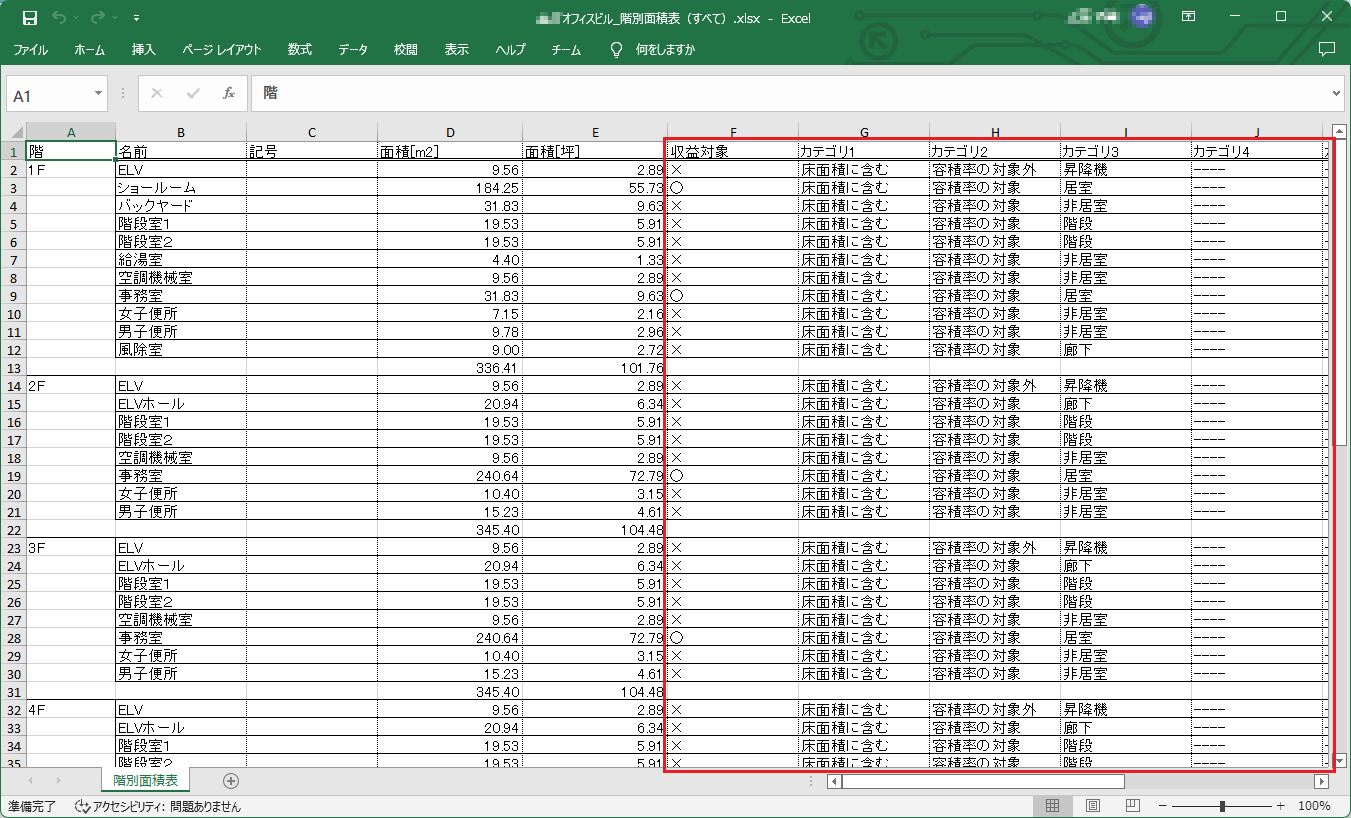Click the zoom slider handle
This screenshot has width=1351, height=818.
1222,806
